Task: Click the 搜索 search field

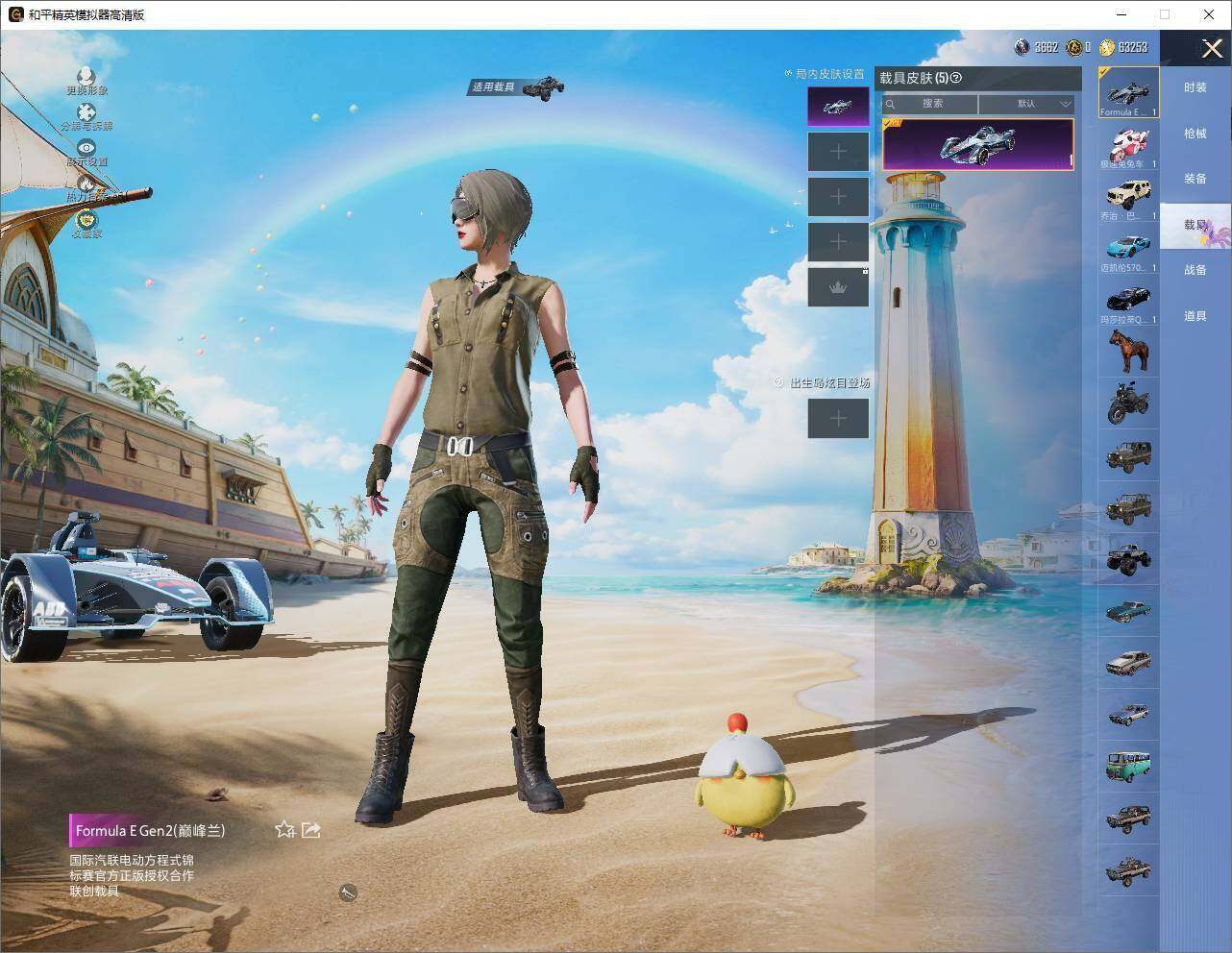Action: coord(930,104)
